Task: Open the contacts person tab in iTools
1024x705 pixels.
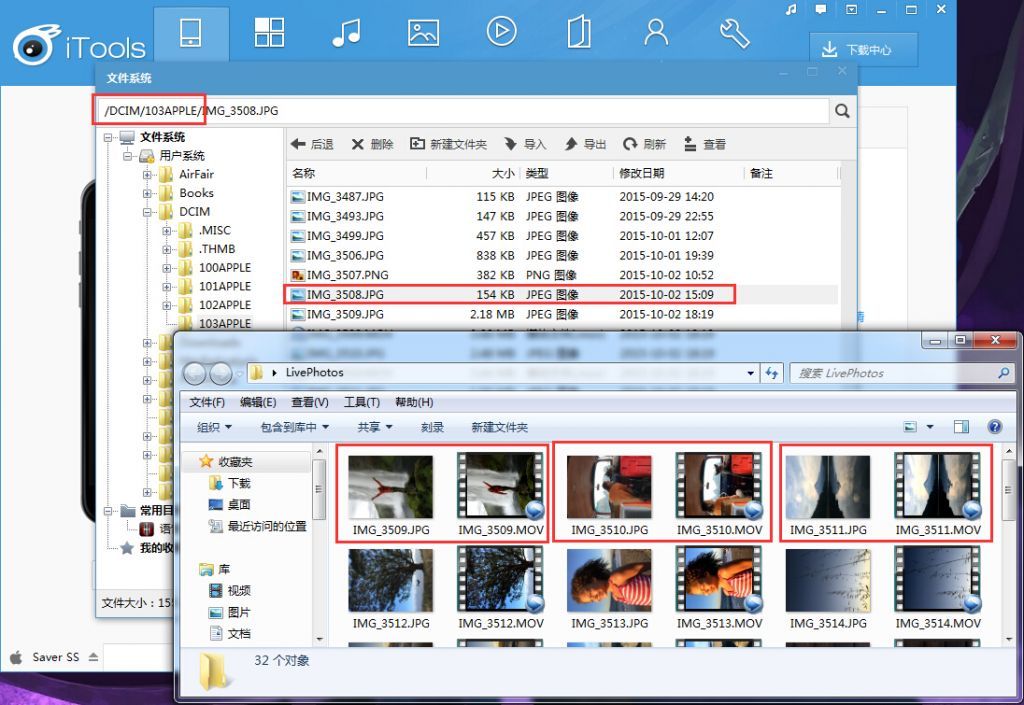Action: coord(656,32)
